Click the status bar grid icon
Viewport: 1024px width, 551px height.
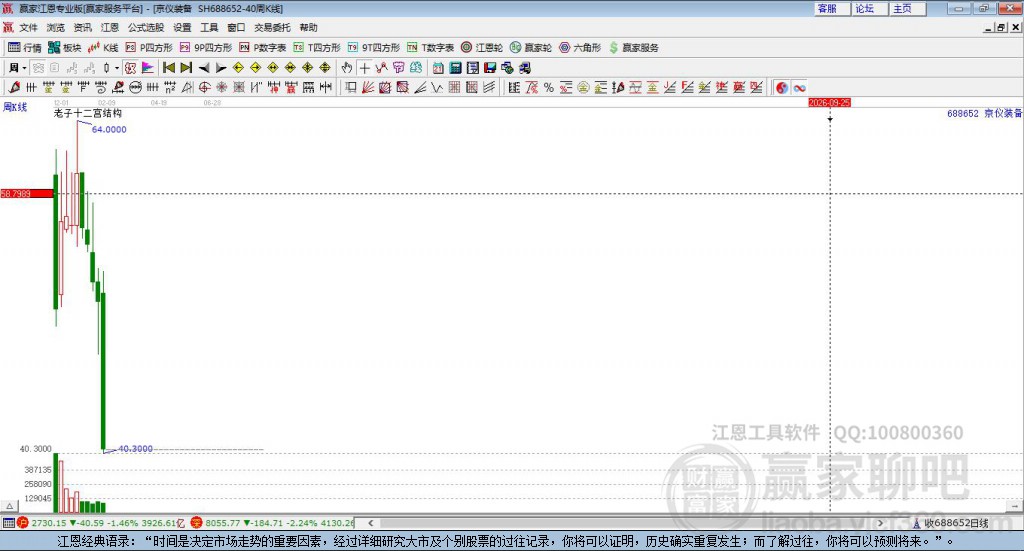tap(8, 523)
